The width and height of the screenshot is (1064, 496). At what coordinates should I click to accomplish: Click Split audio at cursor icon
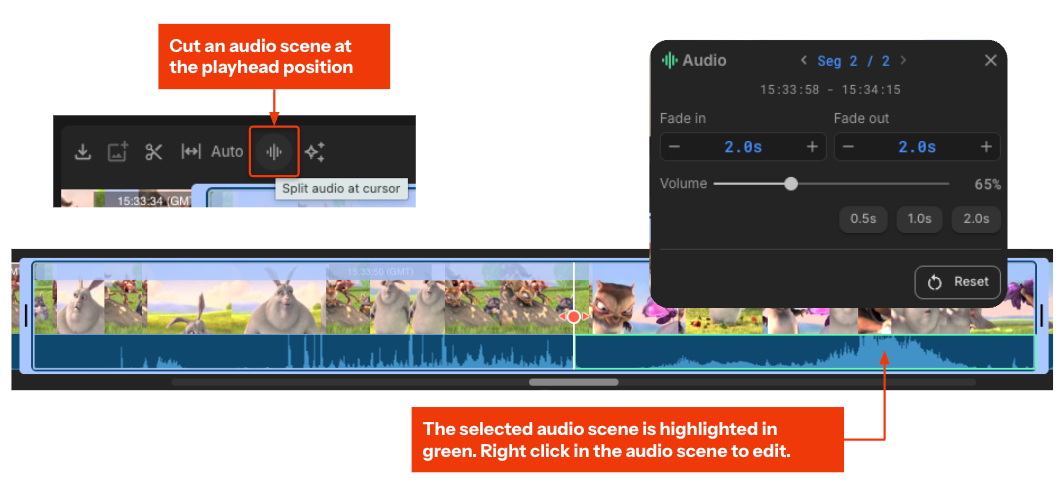click(274, 152)
